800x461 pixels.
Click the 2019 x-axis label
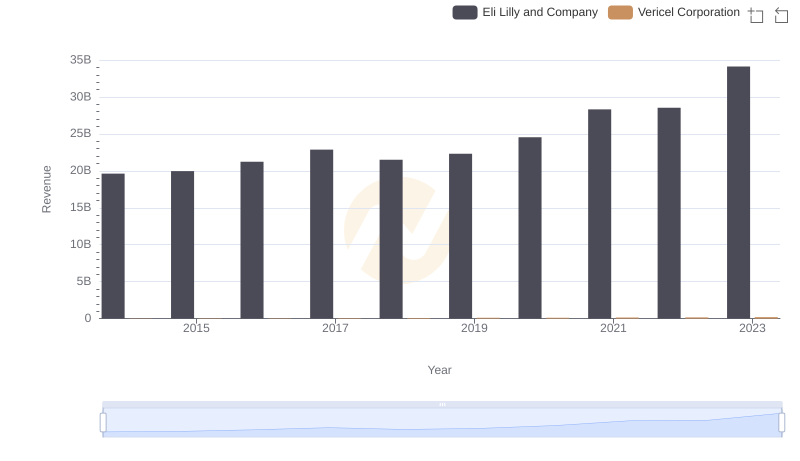coord(474,328)
